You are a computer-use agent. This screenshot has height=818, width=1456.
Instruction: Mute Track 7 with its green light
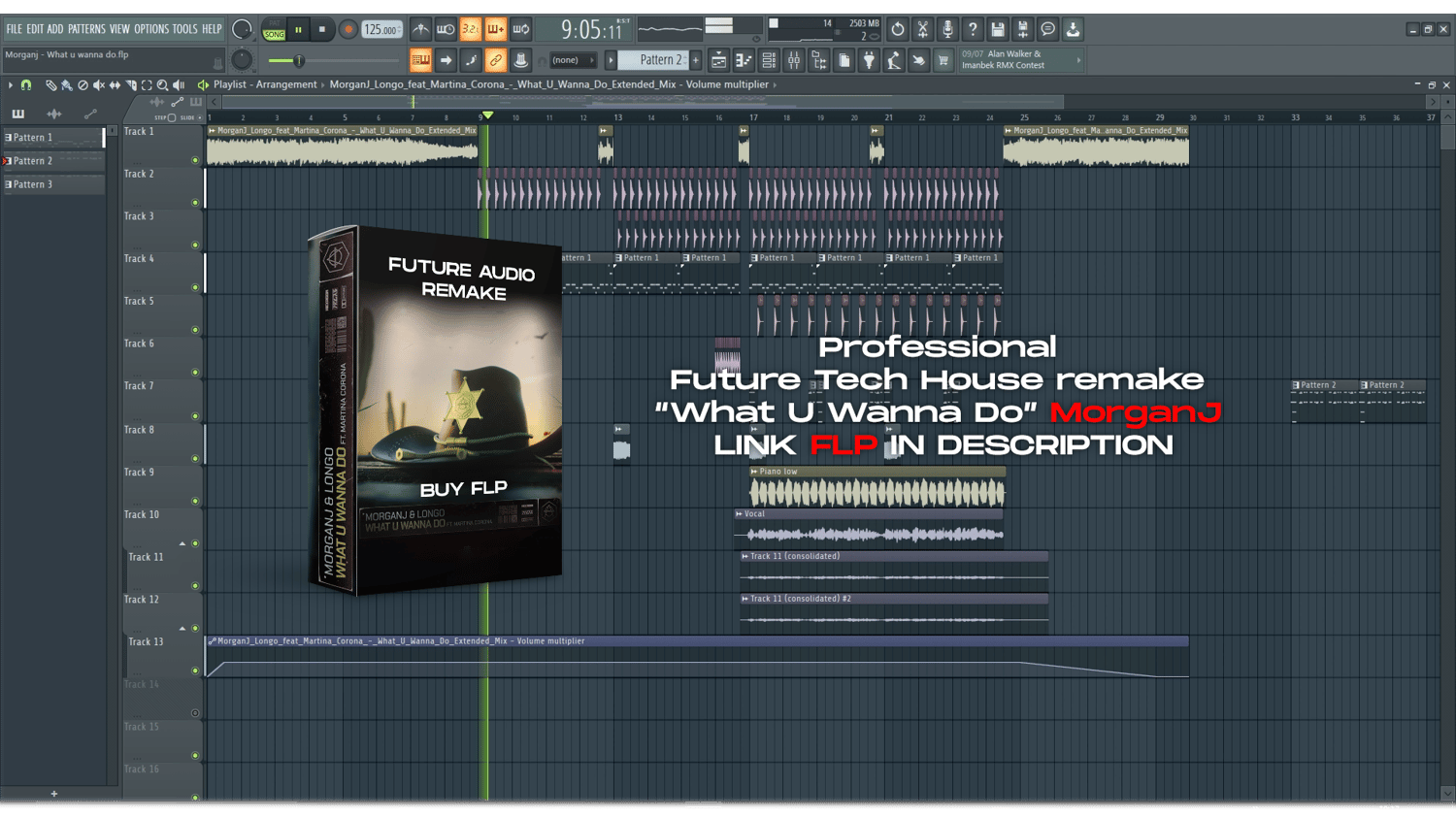[195, 415]
